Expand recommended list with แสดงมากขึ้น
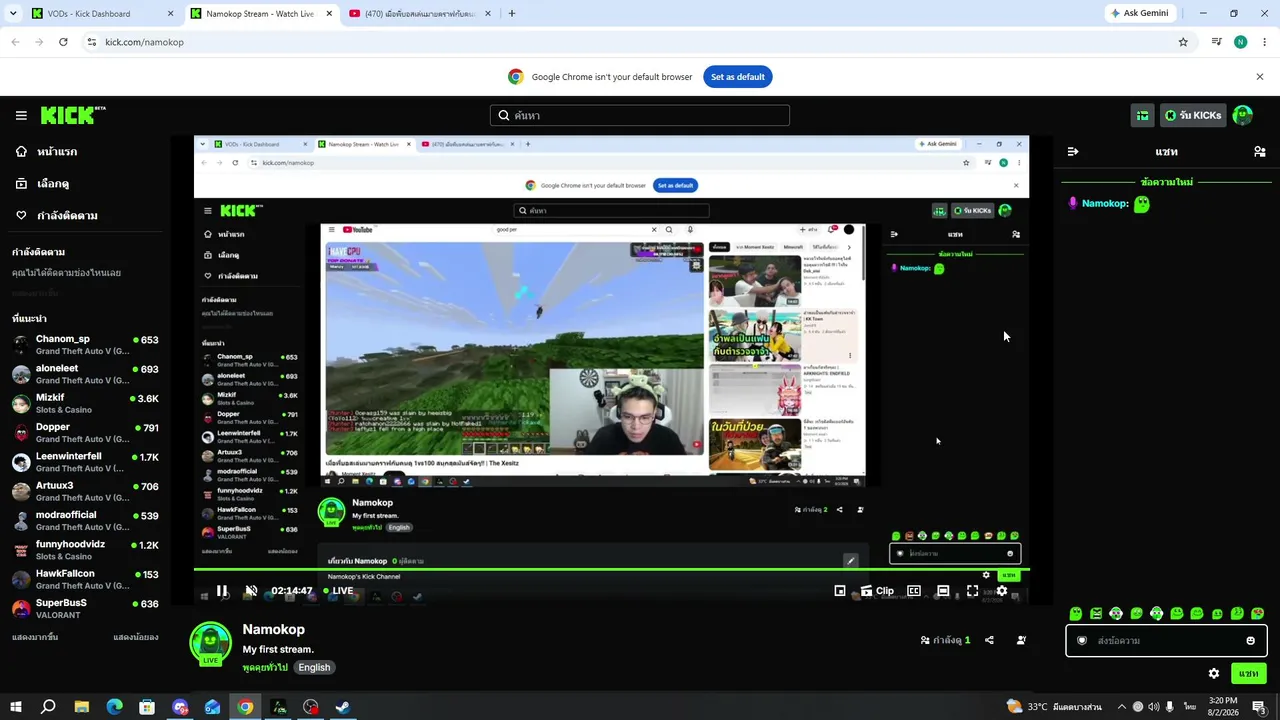The height and width of the screenshot is (720, 1280). point(37,637)
